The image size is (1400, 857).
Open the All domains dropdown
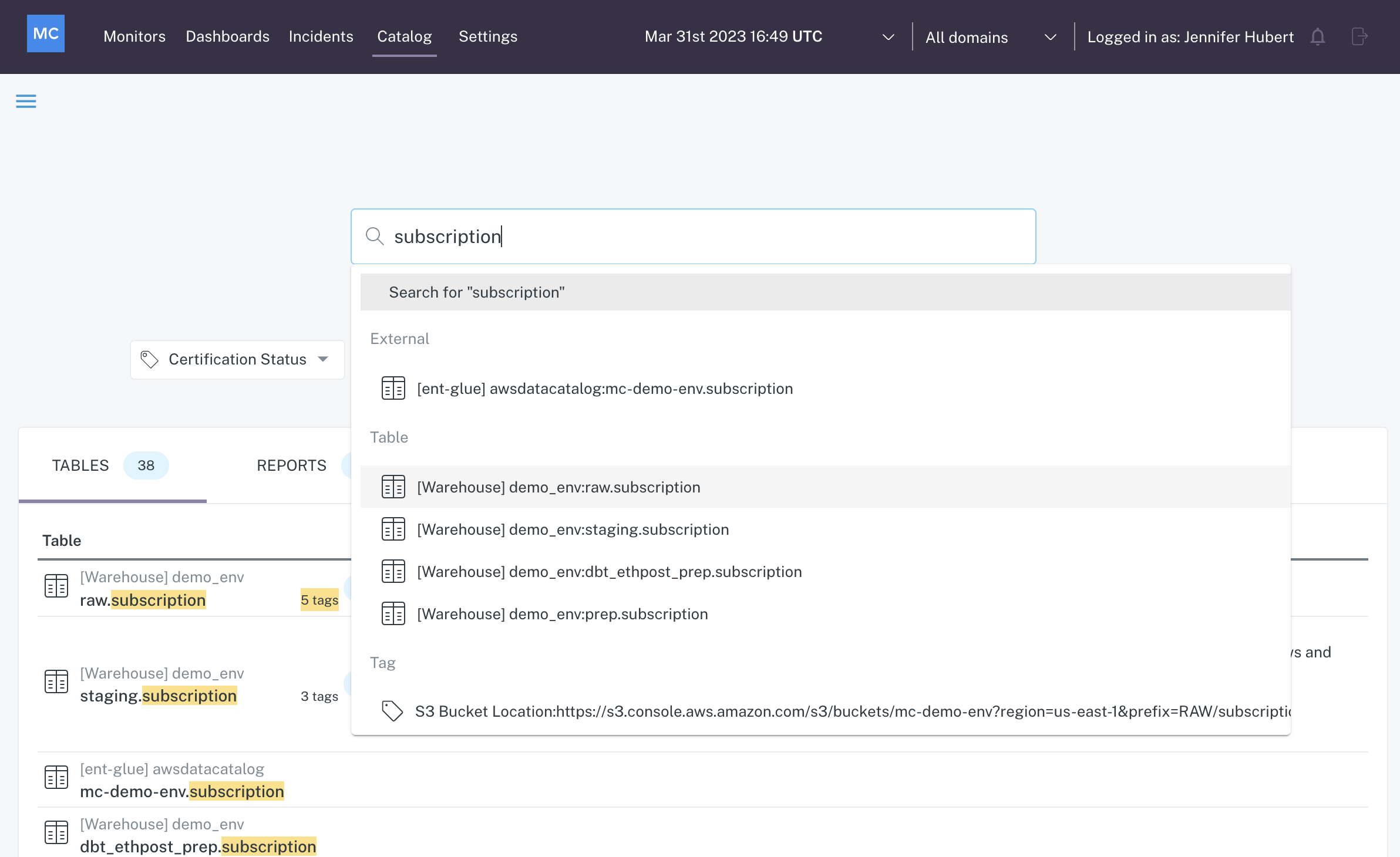point(1050,37)
